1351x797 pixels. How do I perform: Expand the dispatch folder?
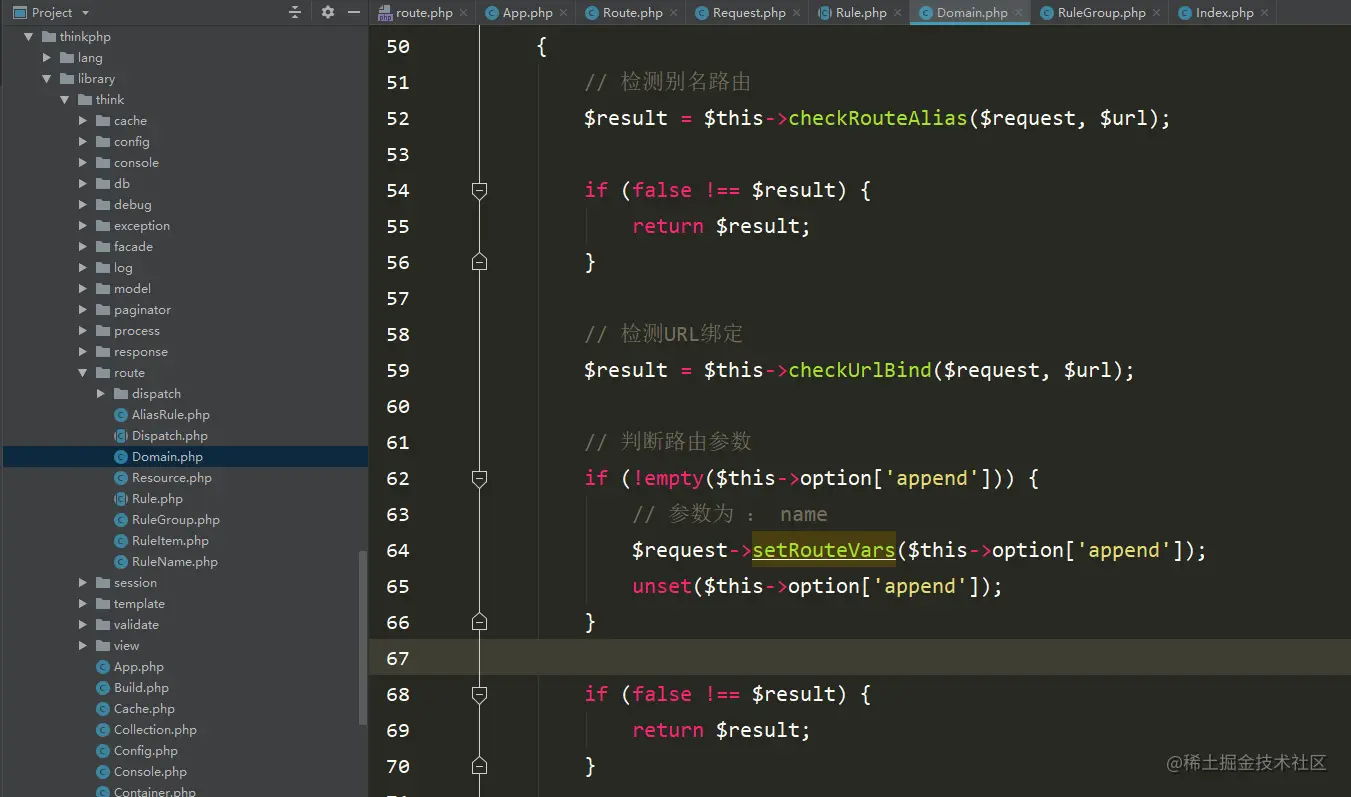(x=101, y=394)
